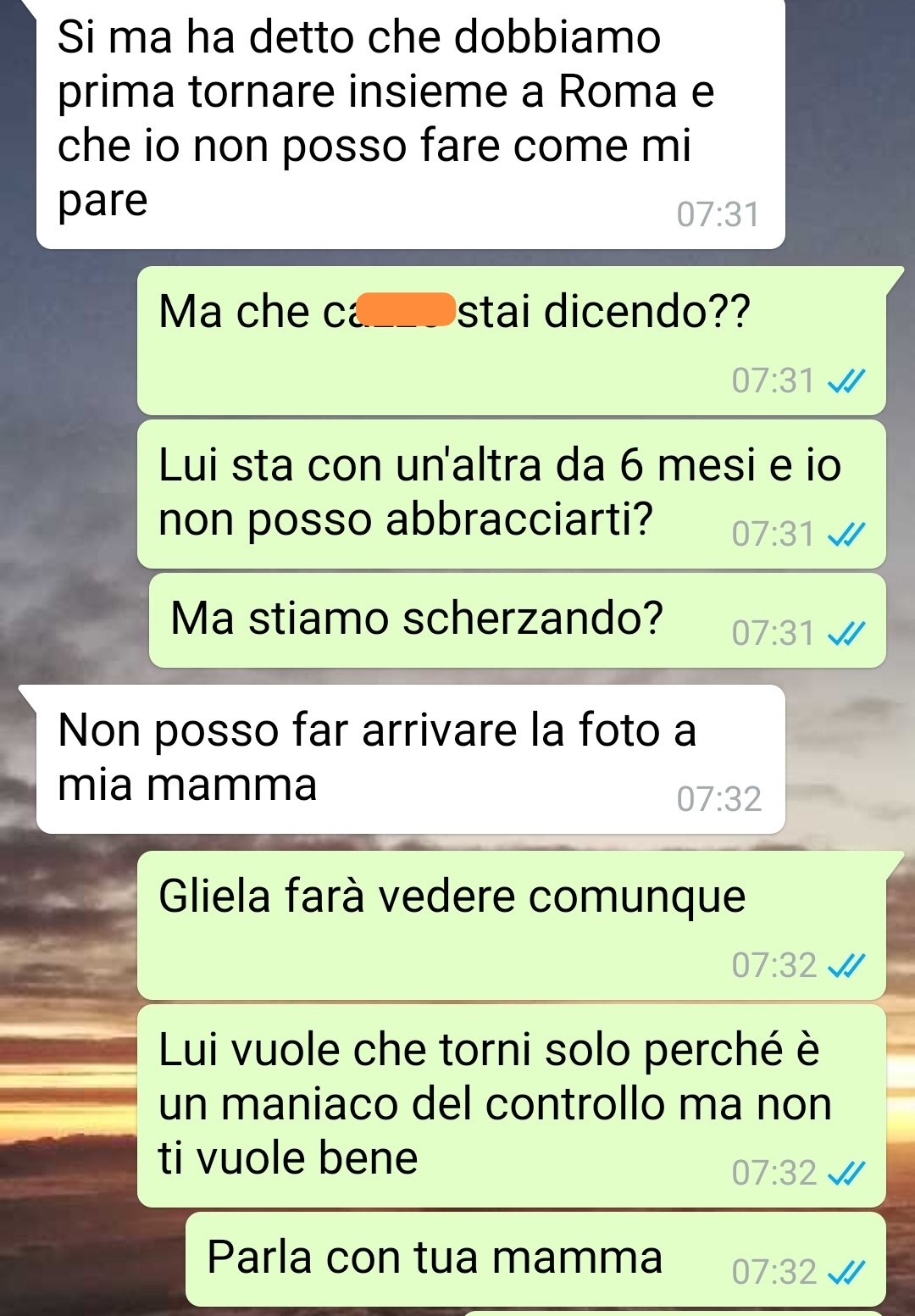Click blue ticks on 'ti vuole bene' message
915x1316 pixels.
(846, 1174)
